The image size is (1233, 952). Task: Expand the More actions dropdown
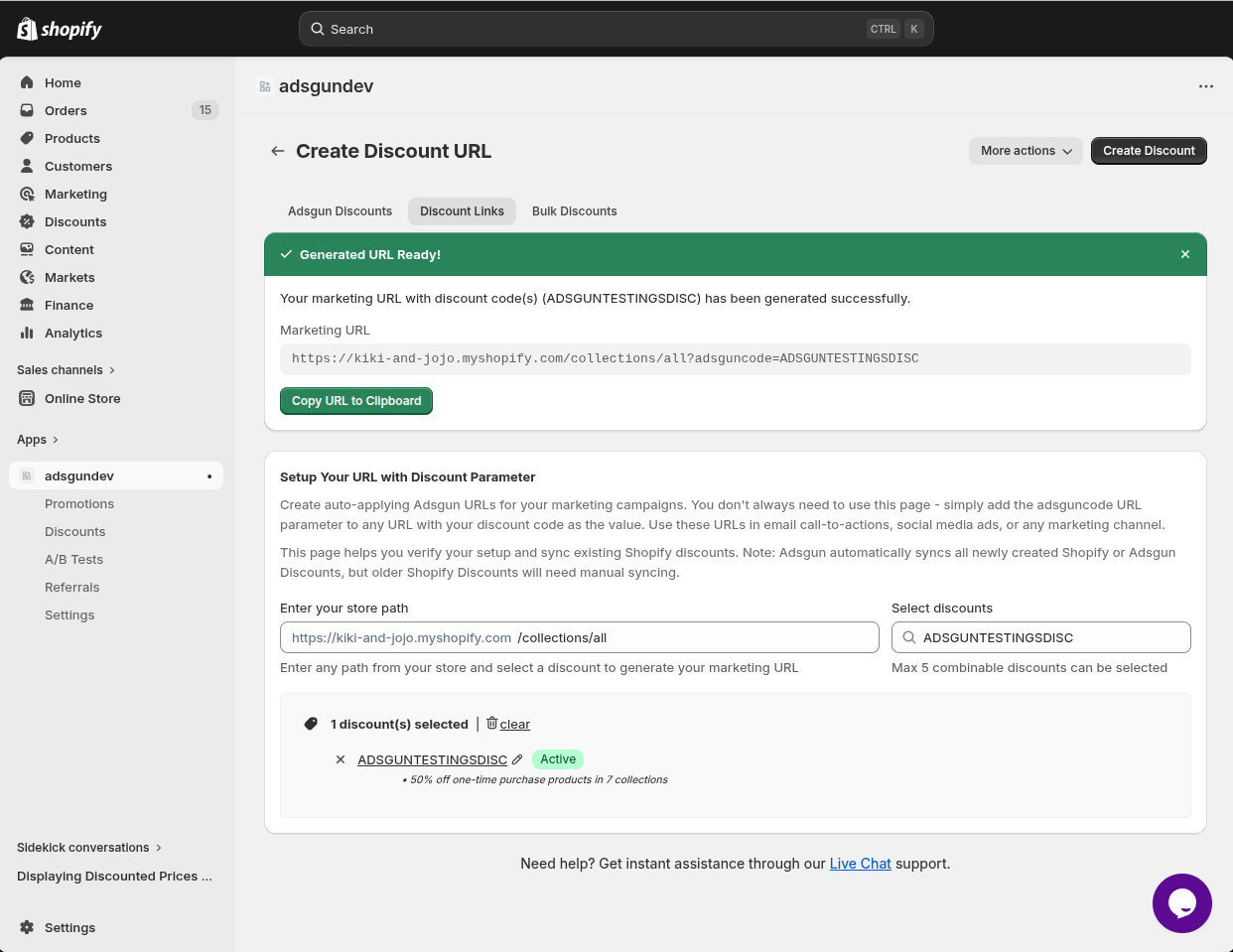click(x=1026, y=151)
